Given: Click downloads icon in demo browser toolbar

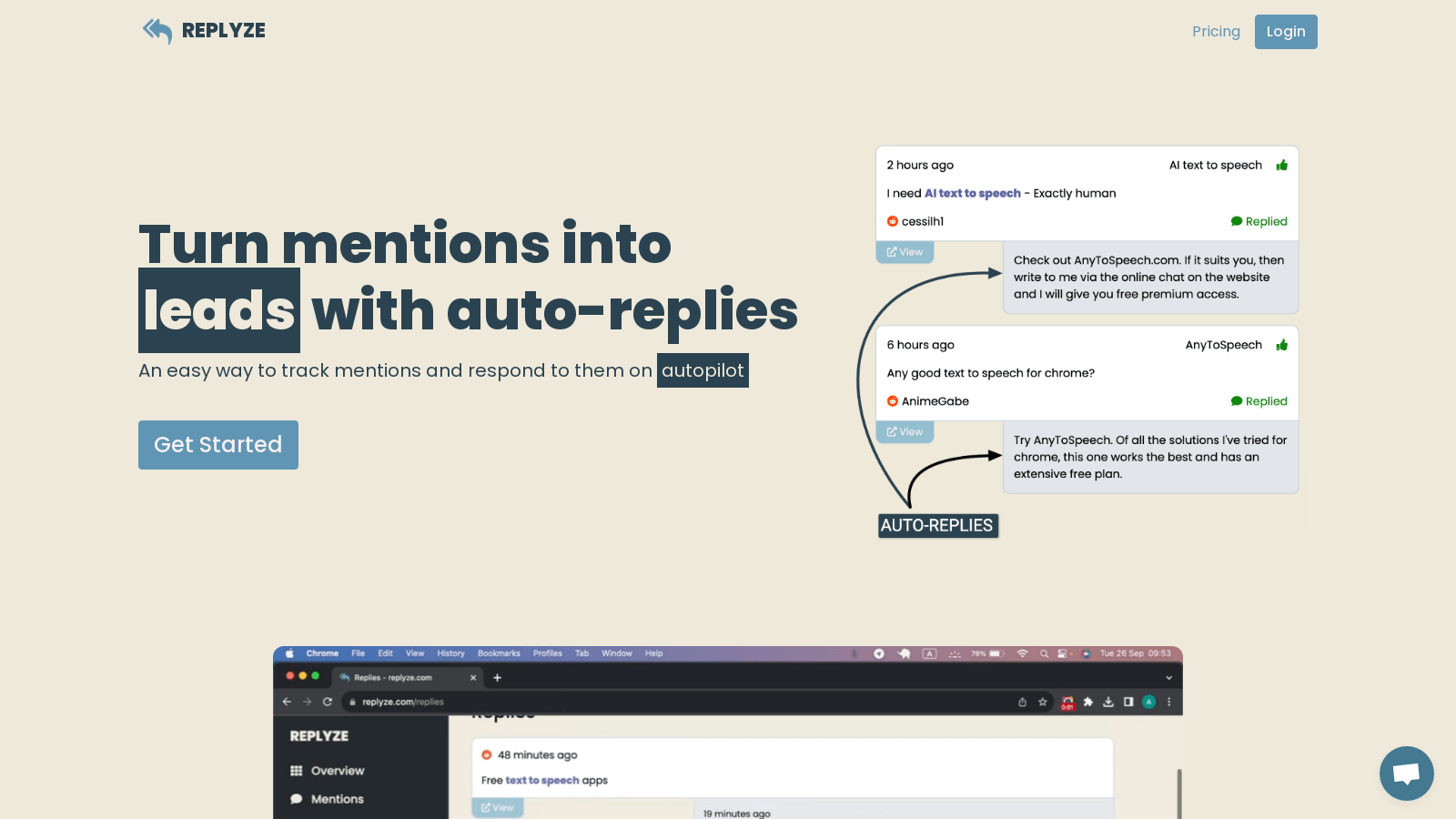Looking at the screenshot, I should (x=1108, y=702).
